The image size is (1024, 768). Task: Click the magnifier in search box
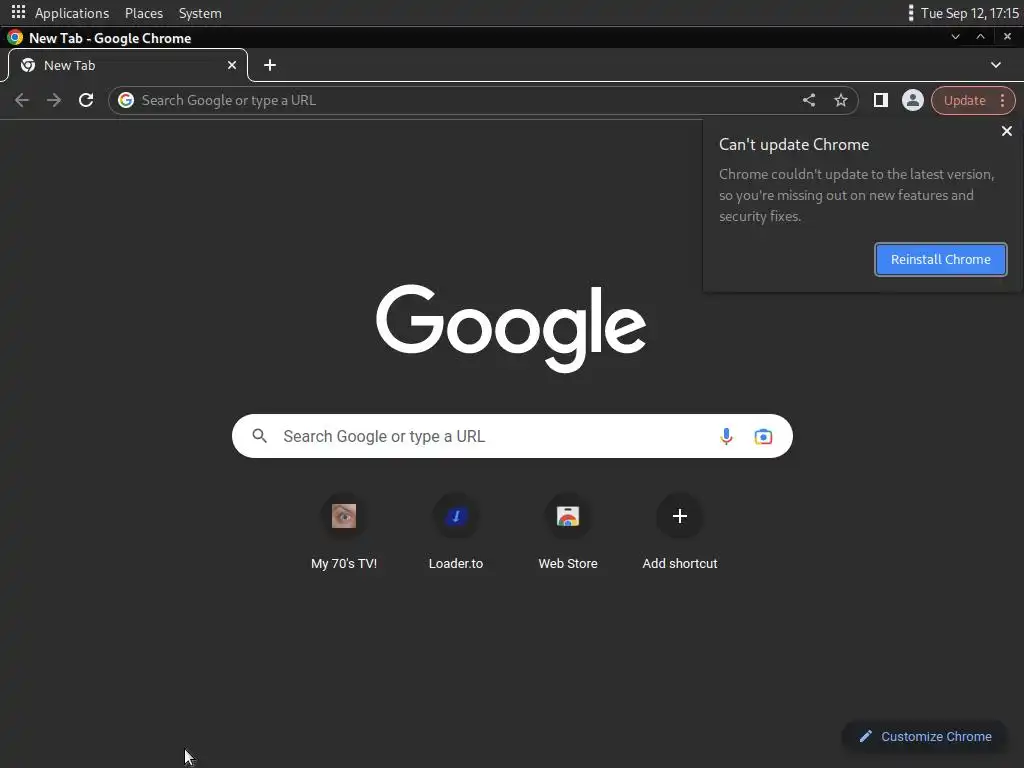coord(259,436)
